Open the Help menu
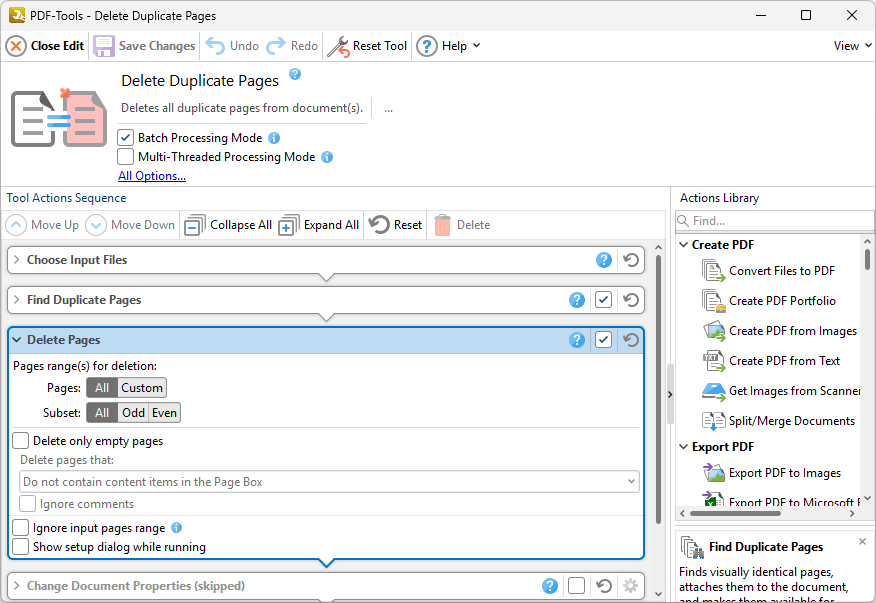This screenshot has width=876, height=603. (448, 46)
